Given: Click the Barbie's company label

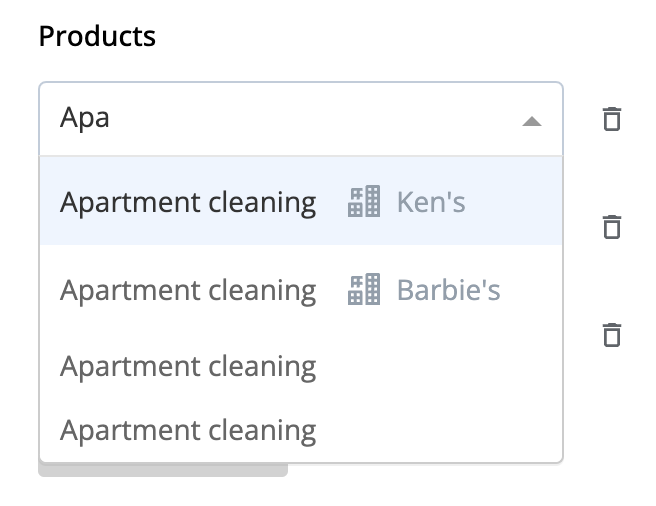Looking at the screenshot, I should pyautogui.click(x=448, y=290).
